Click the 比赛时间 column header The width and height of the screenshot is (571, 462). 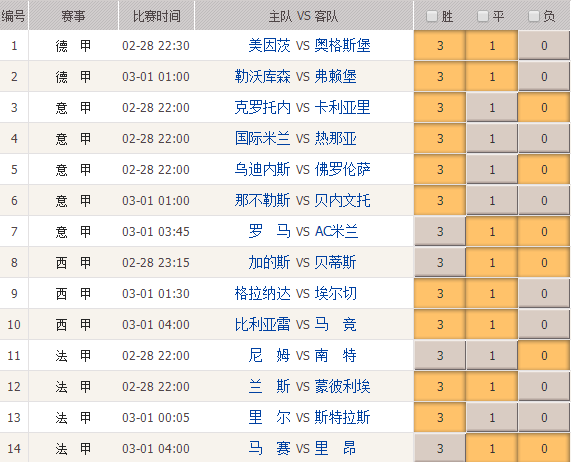tap(157, 16)
